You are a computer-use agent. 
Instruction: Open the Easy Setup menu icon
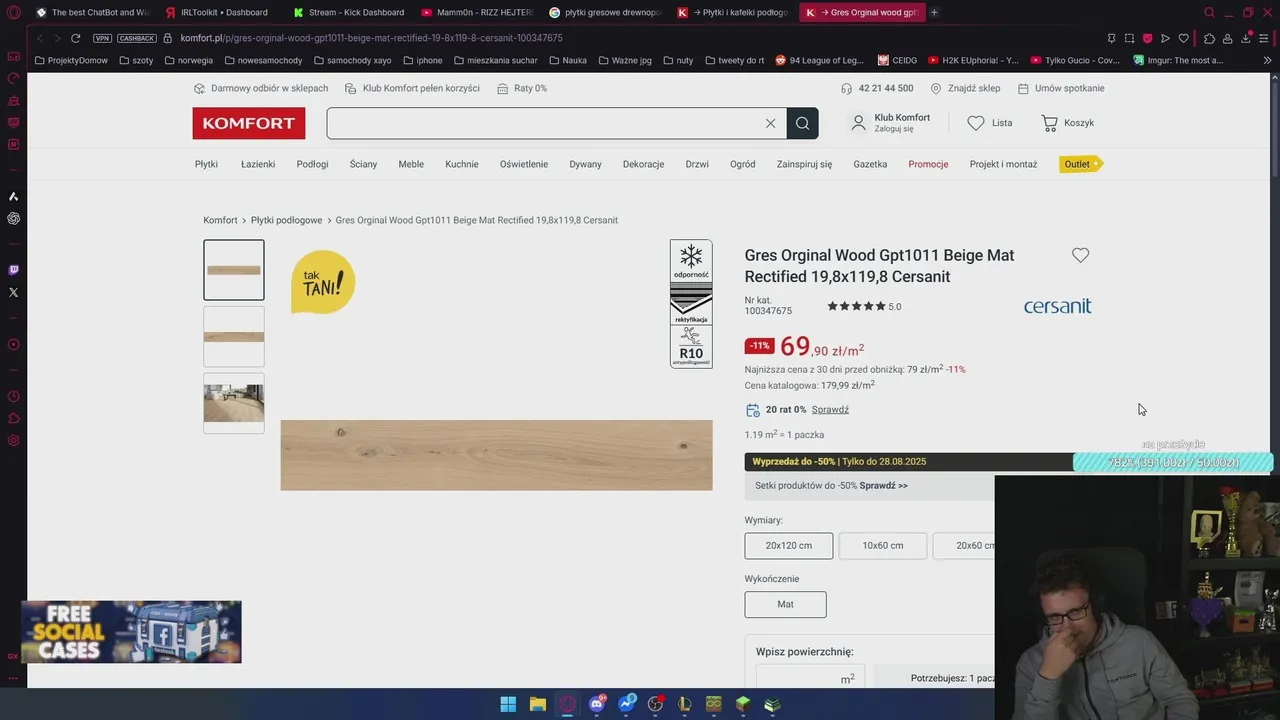pos(1265,38)
